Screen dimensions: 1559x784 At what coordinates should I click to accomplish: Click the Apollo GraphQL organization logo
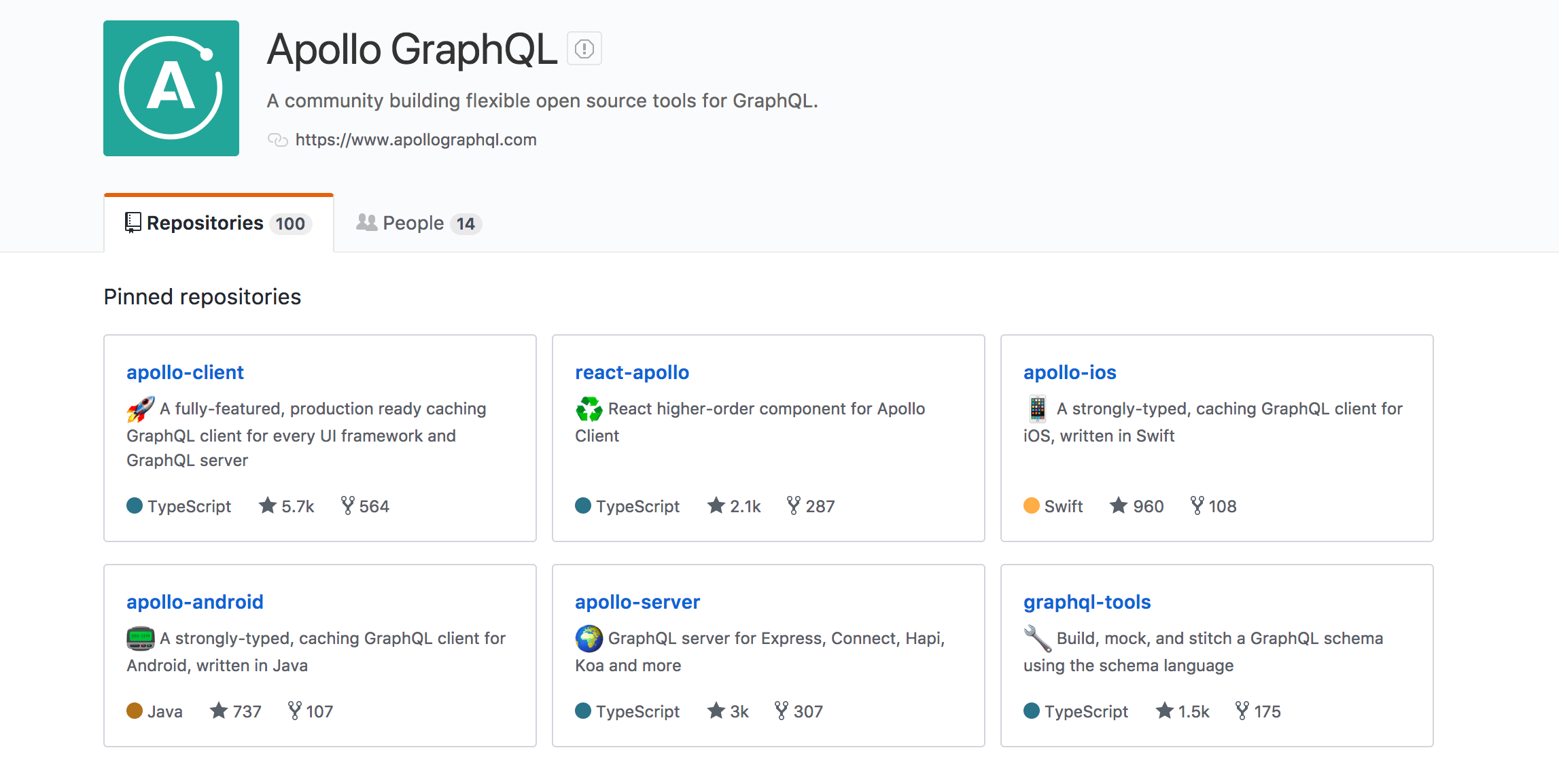[172, 89]
